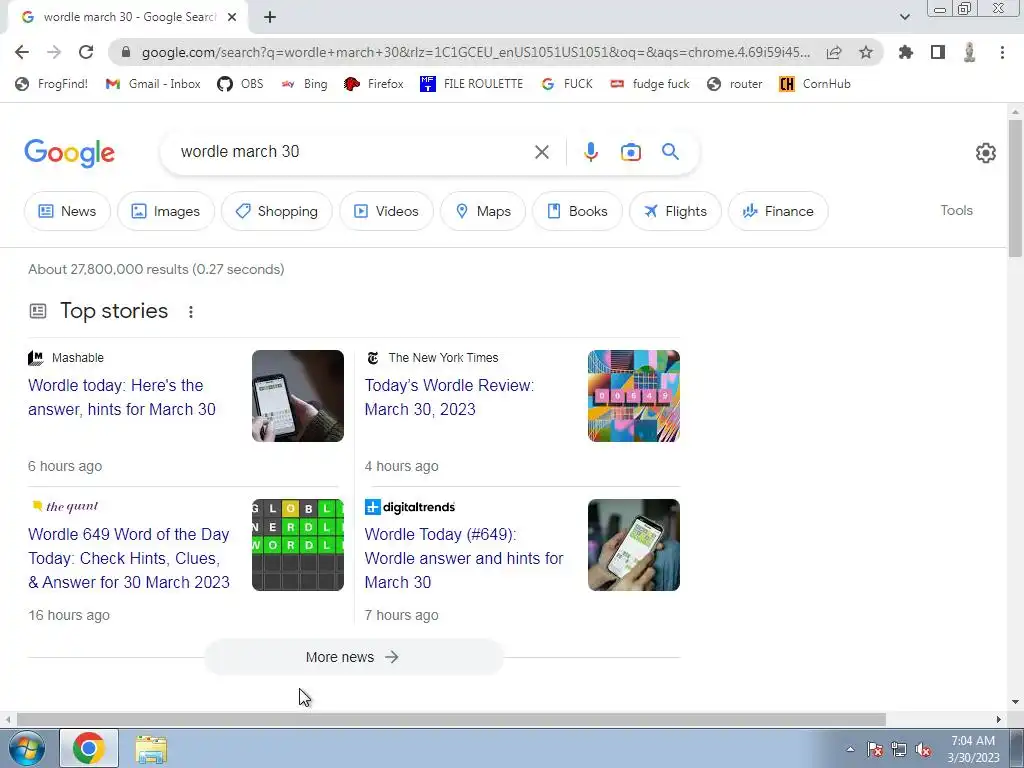
Task: Click the Mashable phone thumbnail
Action: click(x=298, y=396)
